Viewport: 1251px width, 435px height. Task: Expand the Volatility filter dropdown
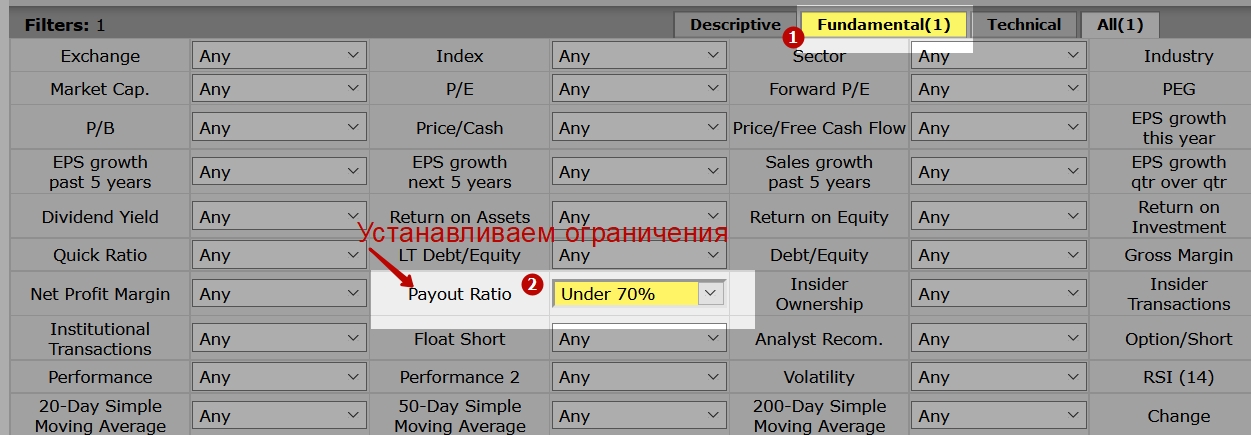coord(998,377)
